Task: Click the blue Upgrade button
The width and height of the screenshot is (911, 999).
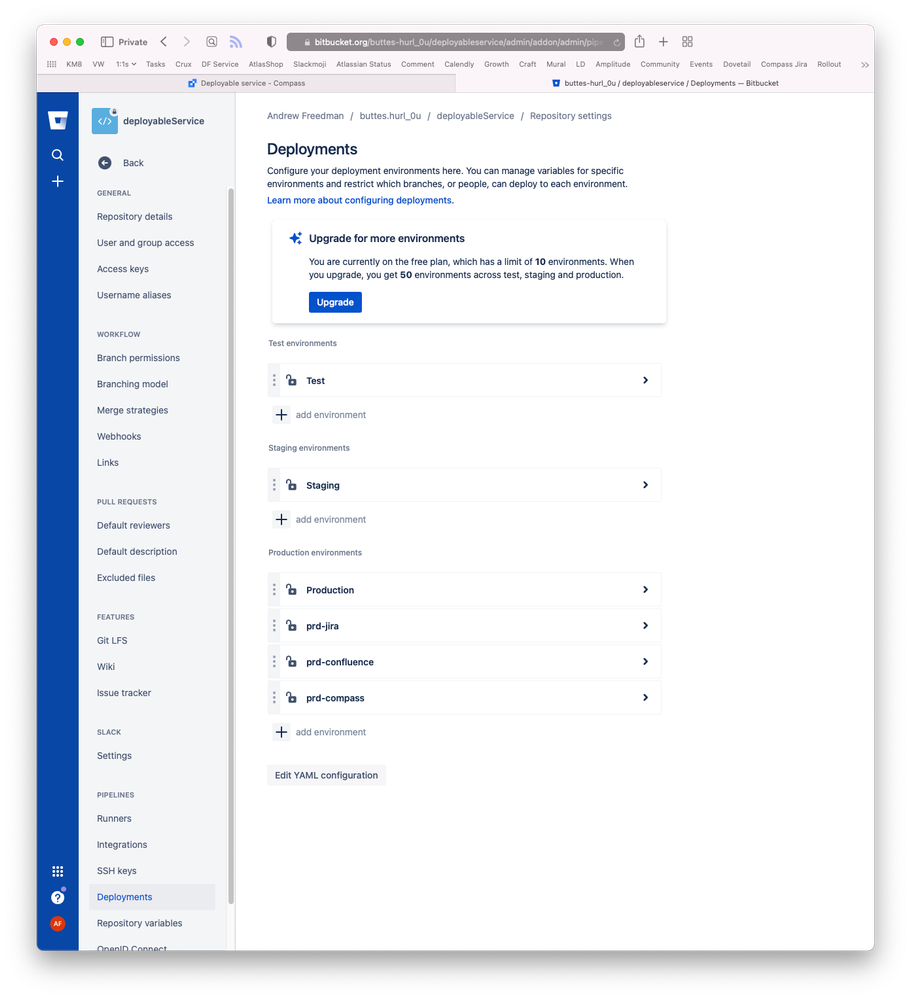Action: click(x=335, y=302)
